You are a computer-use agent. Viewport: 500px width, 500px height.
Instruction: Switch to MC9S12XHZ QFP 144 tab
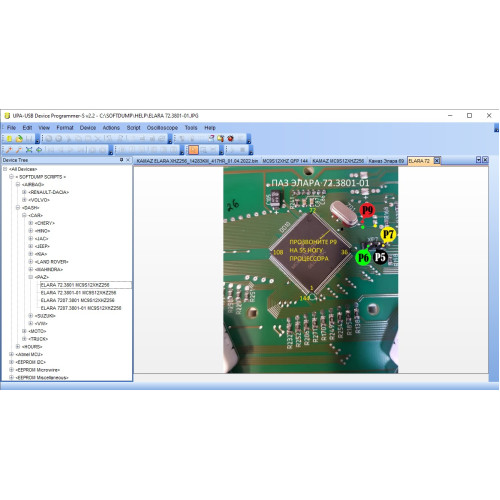(x=285, y=161)
